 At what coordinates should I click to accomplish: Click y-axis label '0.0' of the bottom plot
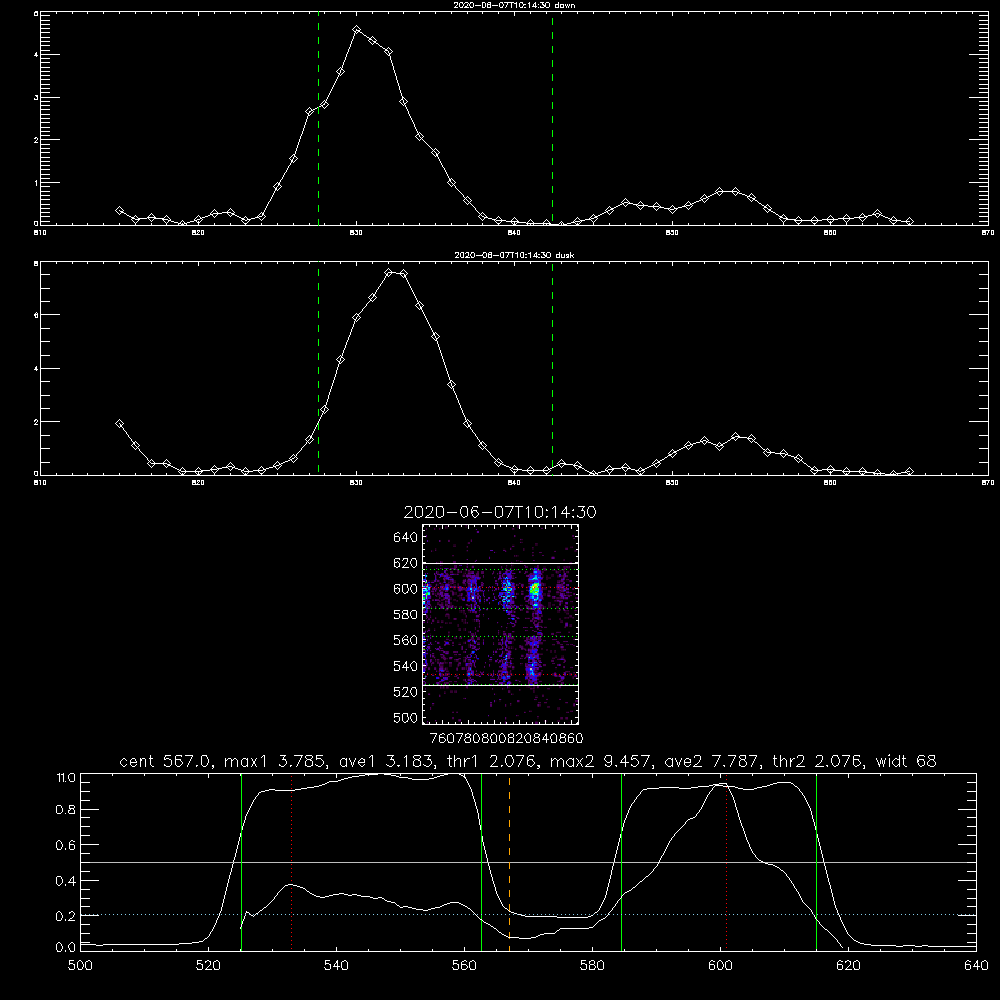[66, 947]
